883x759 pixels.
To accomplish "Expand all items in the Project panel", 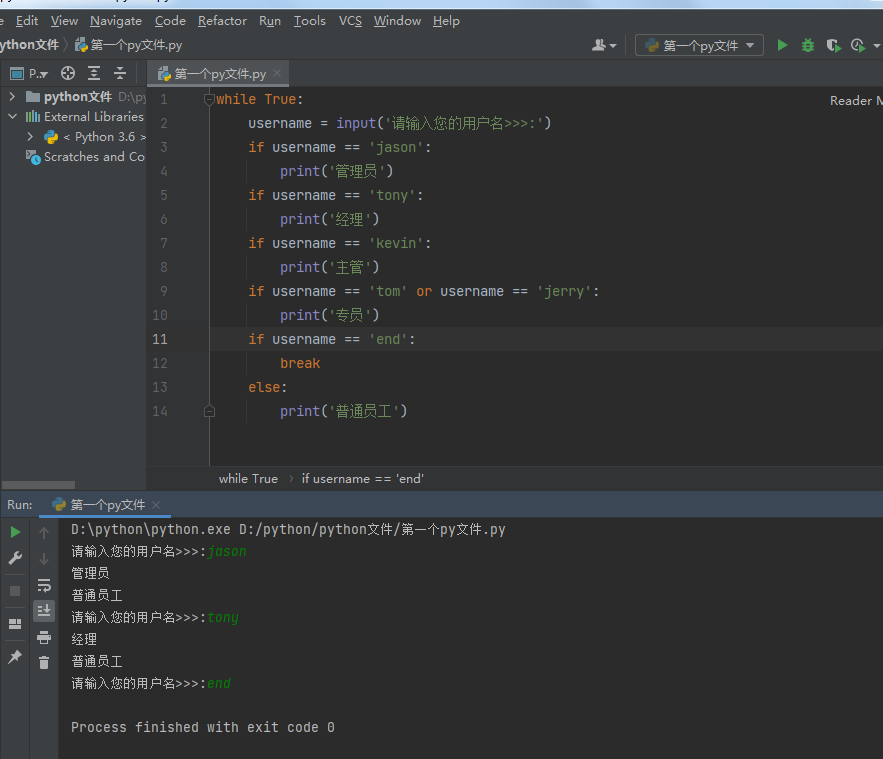I will point(94,73).
